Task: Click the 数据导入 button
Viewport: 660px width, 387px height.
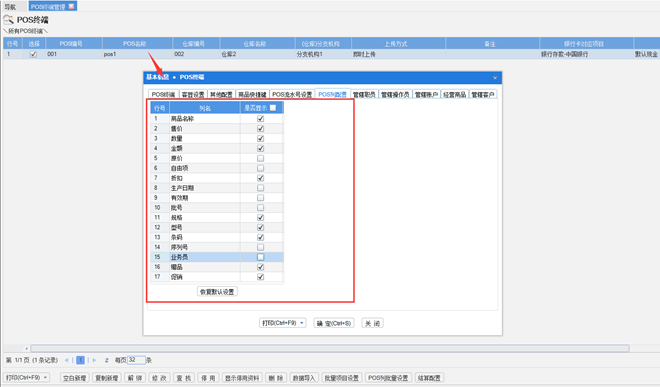Action: 304,378
